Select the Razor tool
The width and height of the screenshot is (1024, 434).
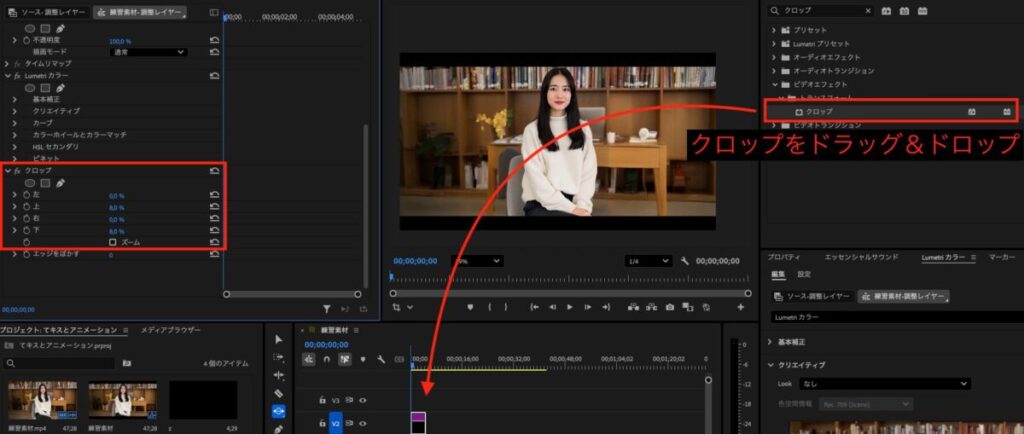[279, 393]
